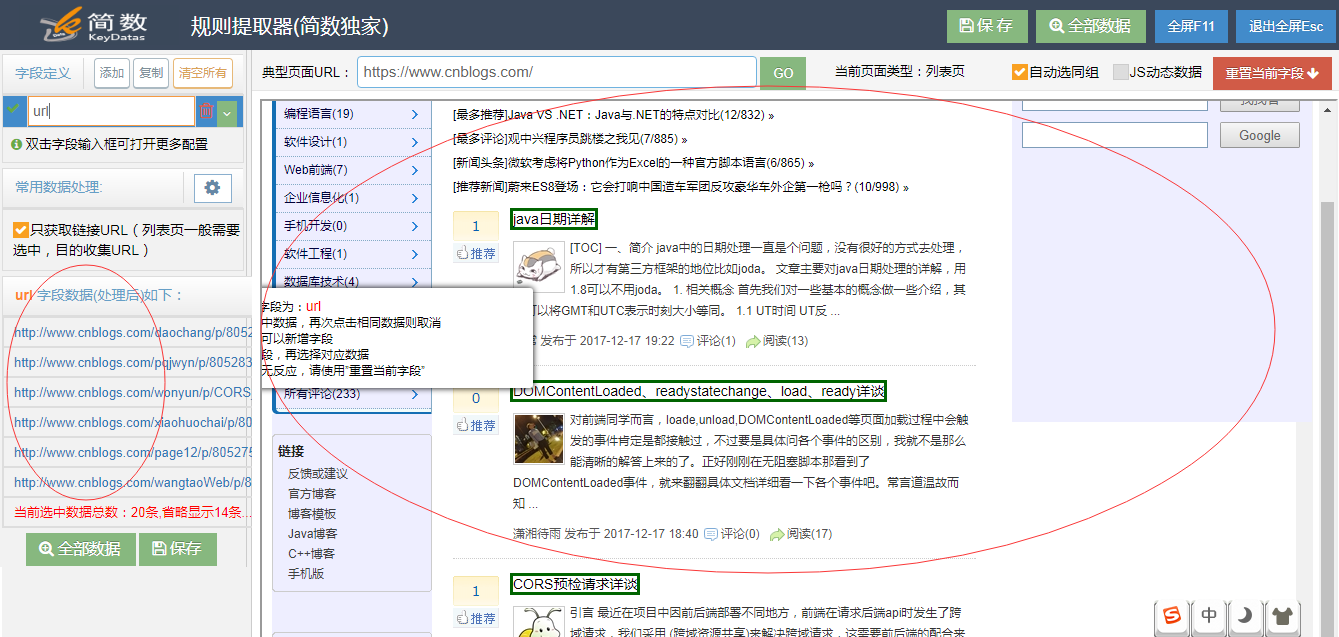The width and height of the screenshot is (1339, 637).
Task: Click the 推荐 thumbs-up under java日期详解
Action: click(476, 254)
